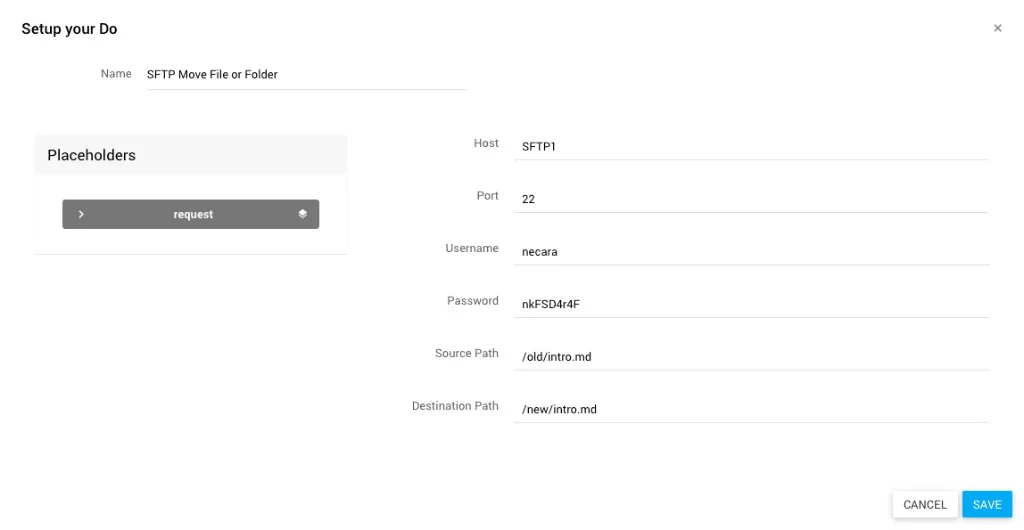This screenshot has width=1024, height=530.
Task: Edit the Source Path /old/intro.md field
Action: pos(750,357)
